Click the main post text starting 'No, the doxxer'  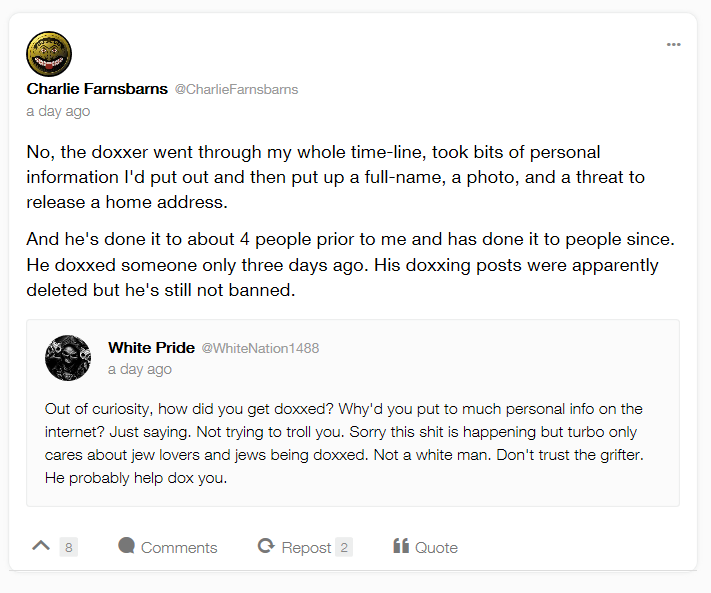tap(335, 177)
